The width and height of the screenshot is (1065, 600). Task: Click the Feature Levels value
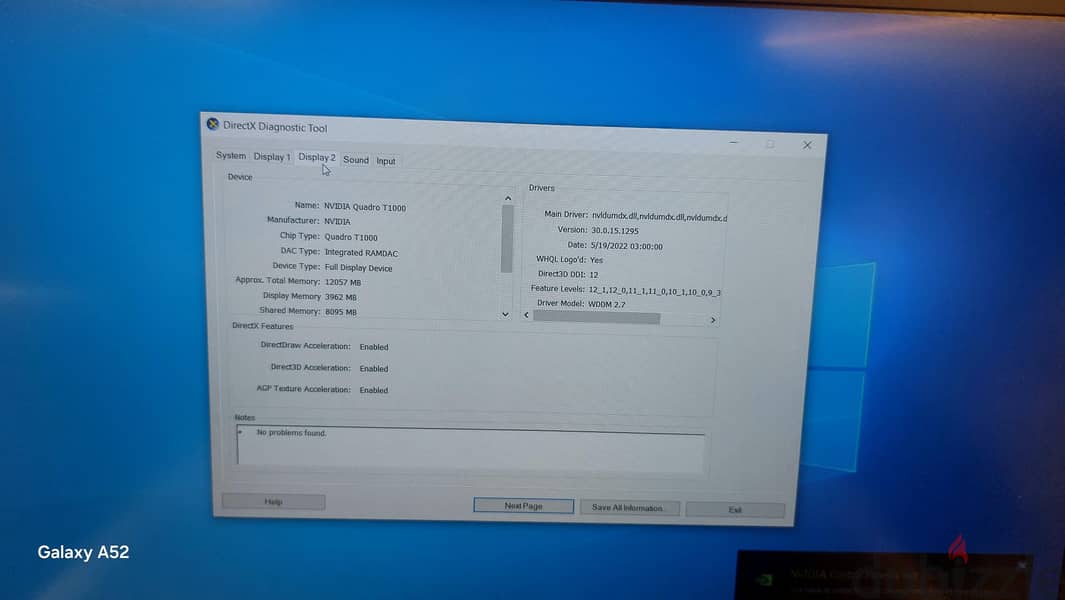point(654,291)
